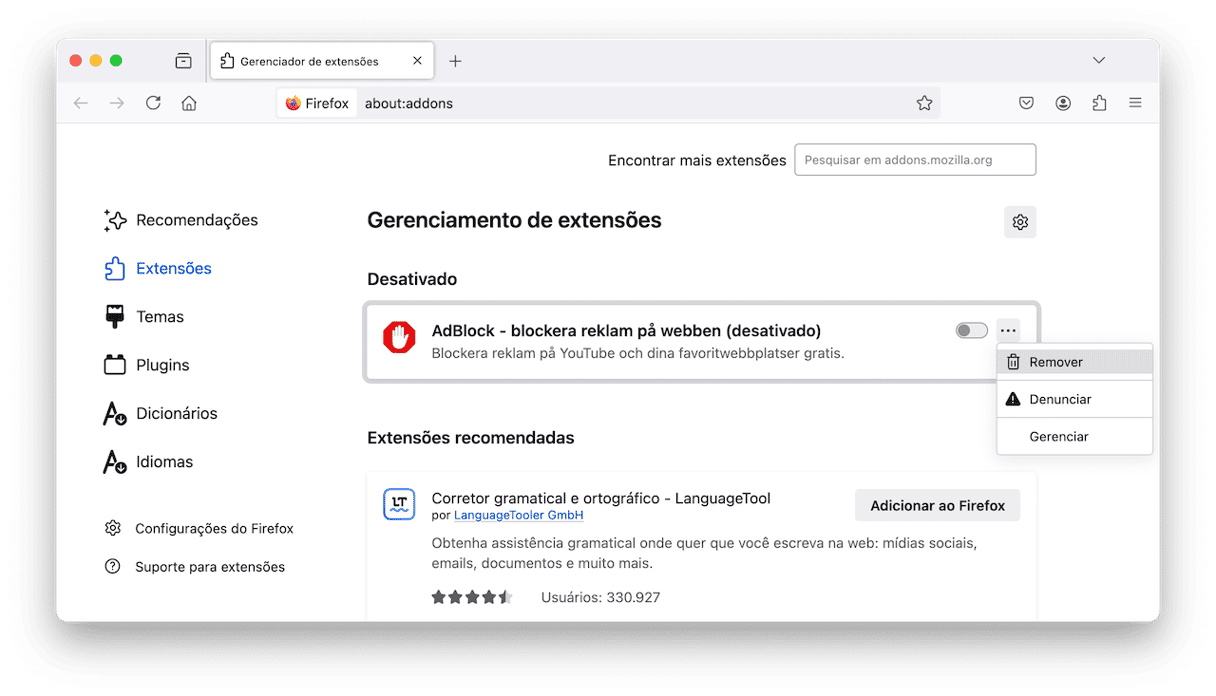Choose Gerenciar from the context menu
This screenshot has width=1216, height=696.
[x=1075, y=436]
